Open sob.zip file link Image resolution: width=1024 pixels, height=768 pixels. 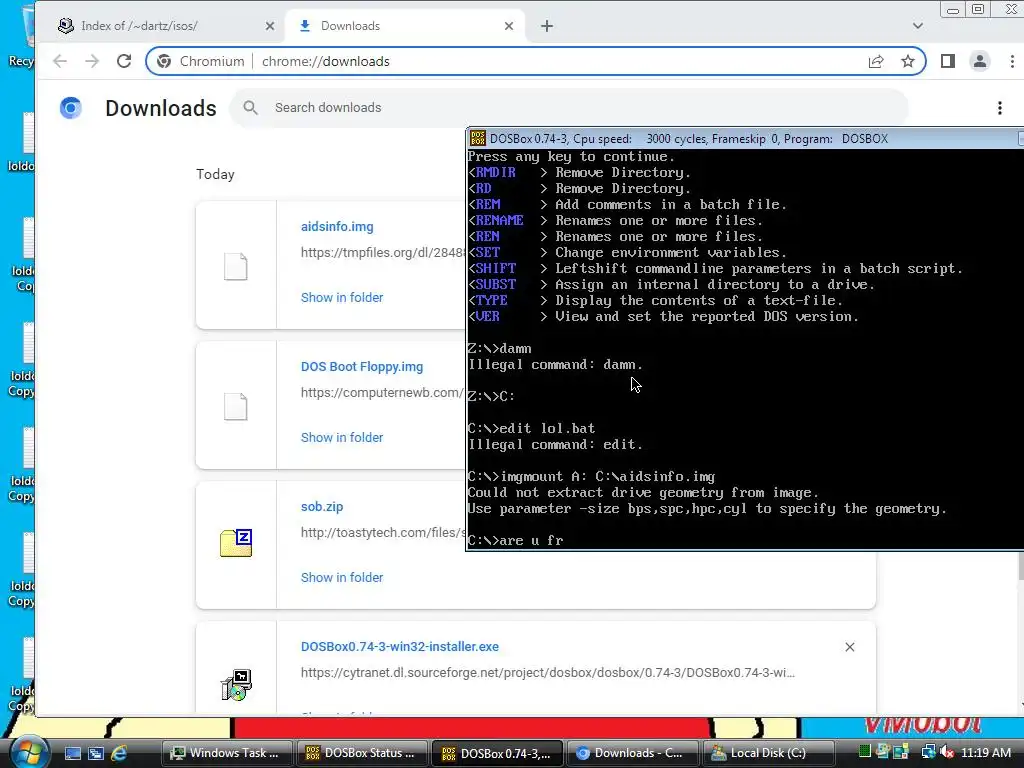(x=322, y=507)
